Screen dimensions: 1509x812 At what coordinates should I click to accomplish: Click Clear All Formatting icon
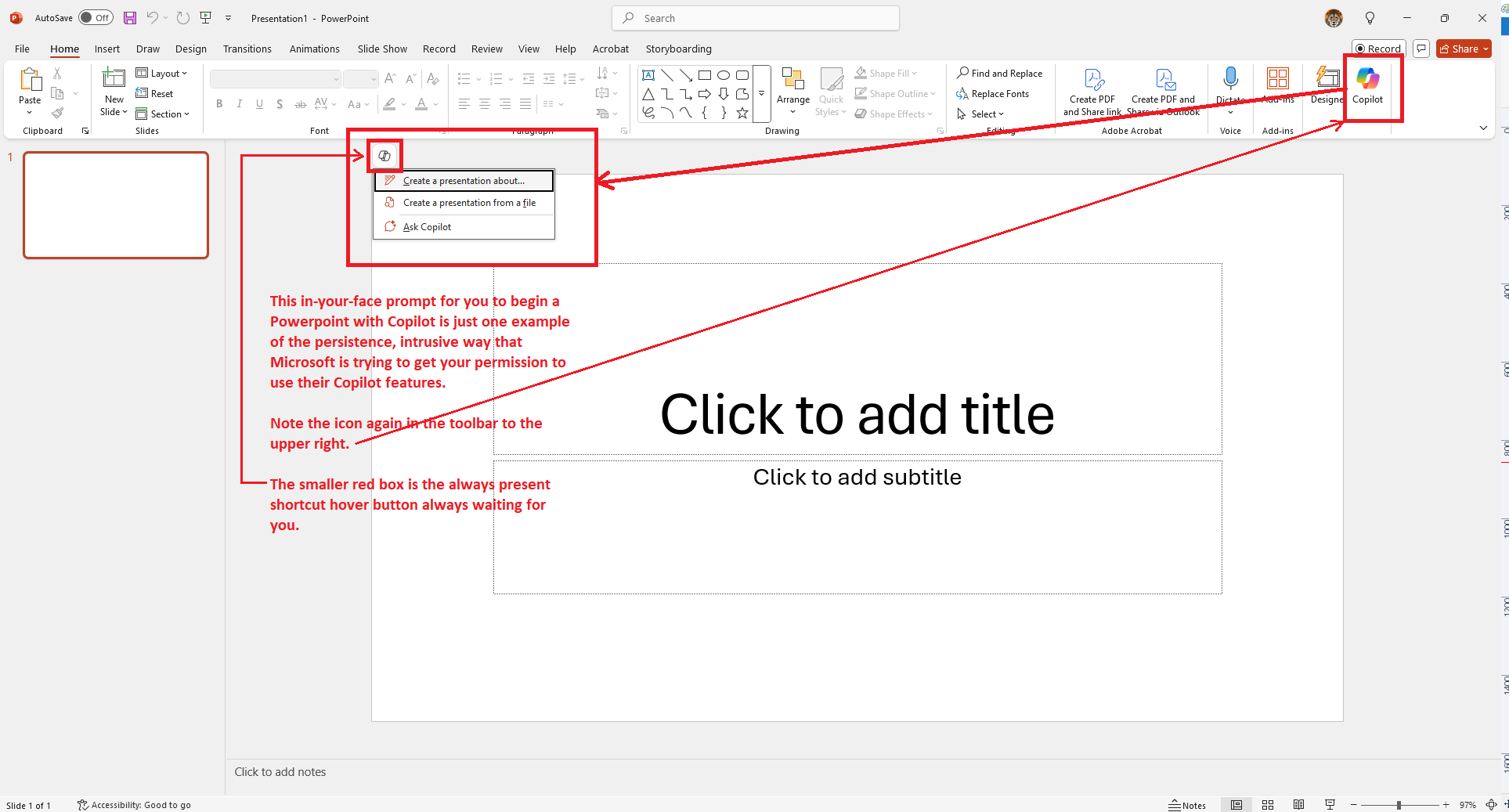(x=432, y=78)
